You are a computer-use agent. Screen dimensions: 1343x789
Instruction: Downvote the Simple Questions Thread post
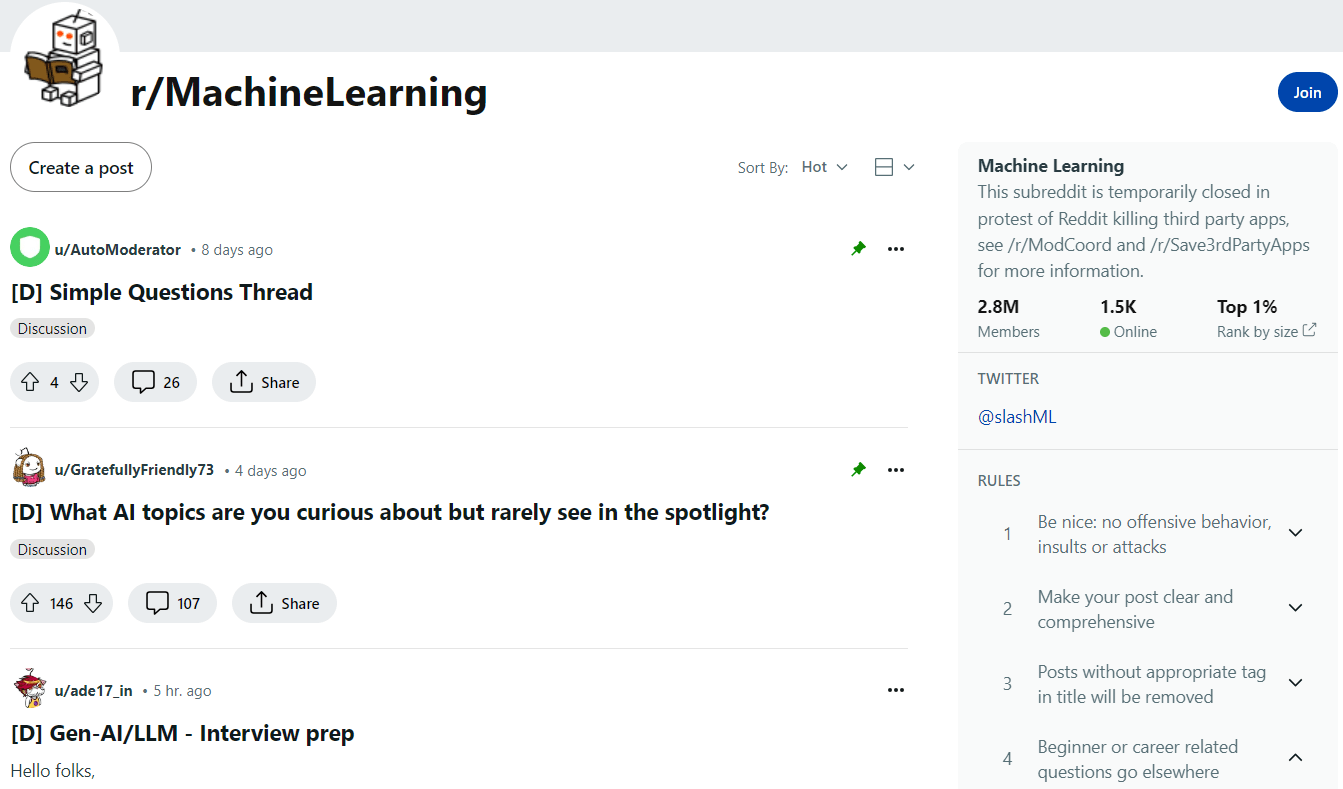pyautogui.click(x=79, y=382)
